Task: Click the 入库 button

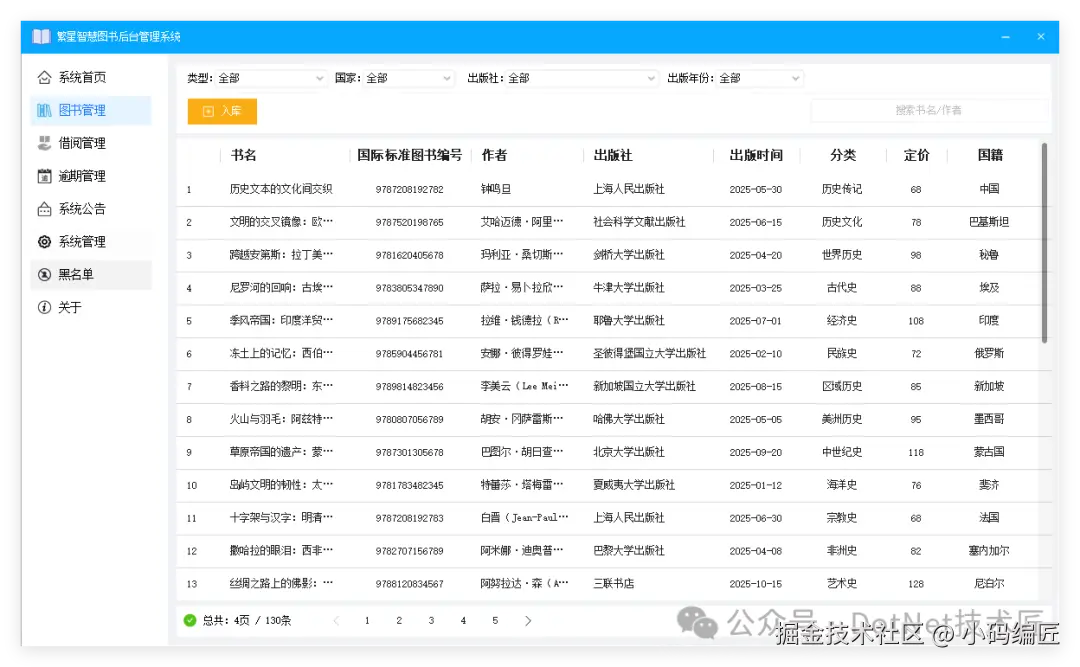Action: (x=222, y=111)
